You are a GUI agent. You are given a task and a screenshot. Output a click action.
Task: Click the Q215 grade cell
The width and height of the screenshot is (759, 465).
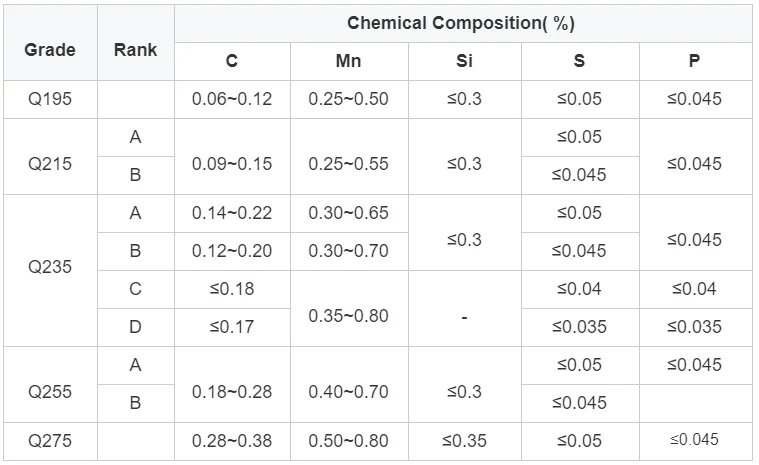(x=49, y=163)
